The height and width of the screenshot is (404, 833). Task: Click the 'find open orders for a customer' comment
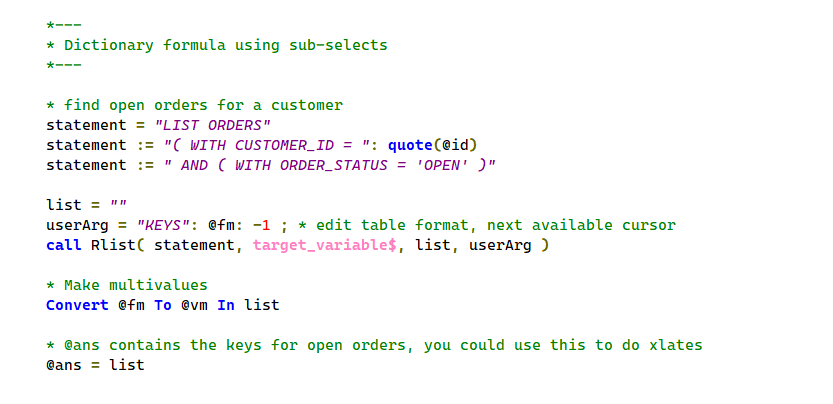pyautogui.click(x=202, y=105)
